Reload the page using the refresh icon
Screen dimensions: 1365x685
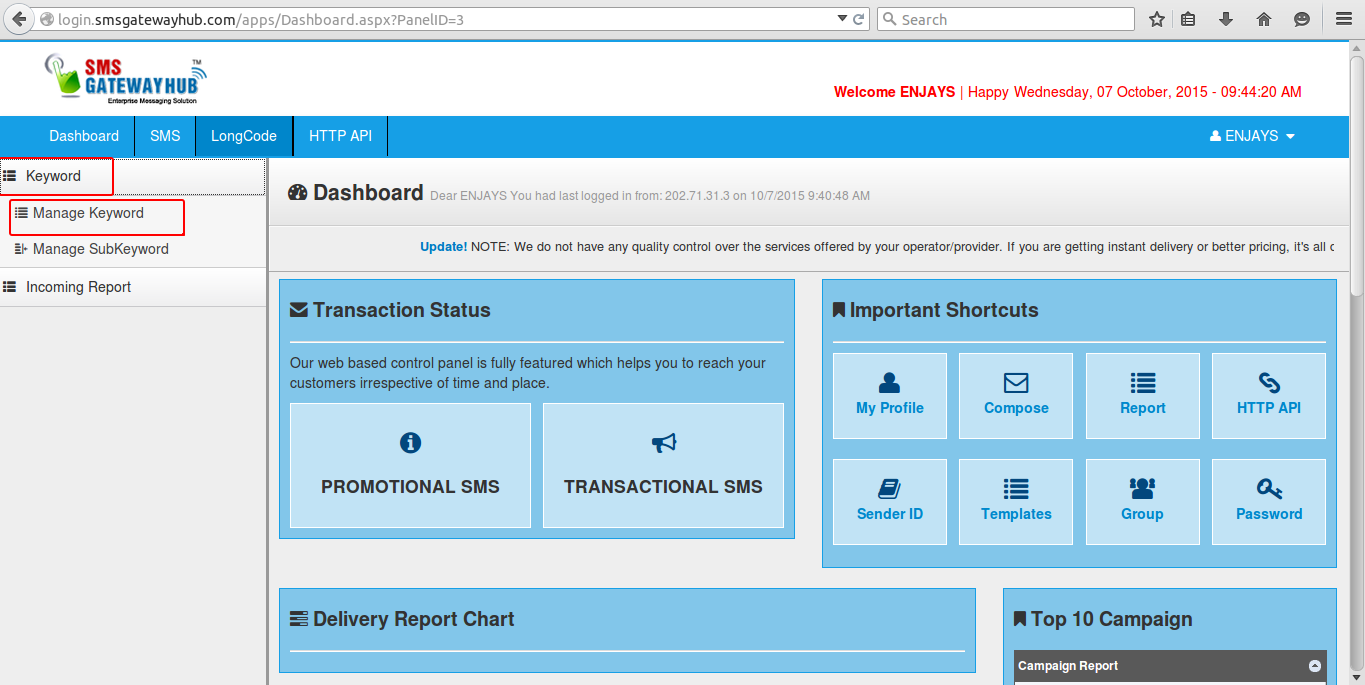pos(859,19)
